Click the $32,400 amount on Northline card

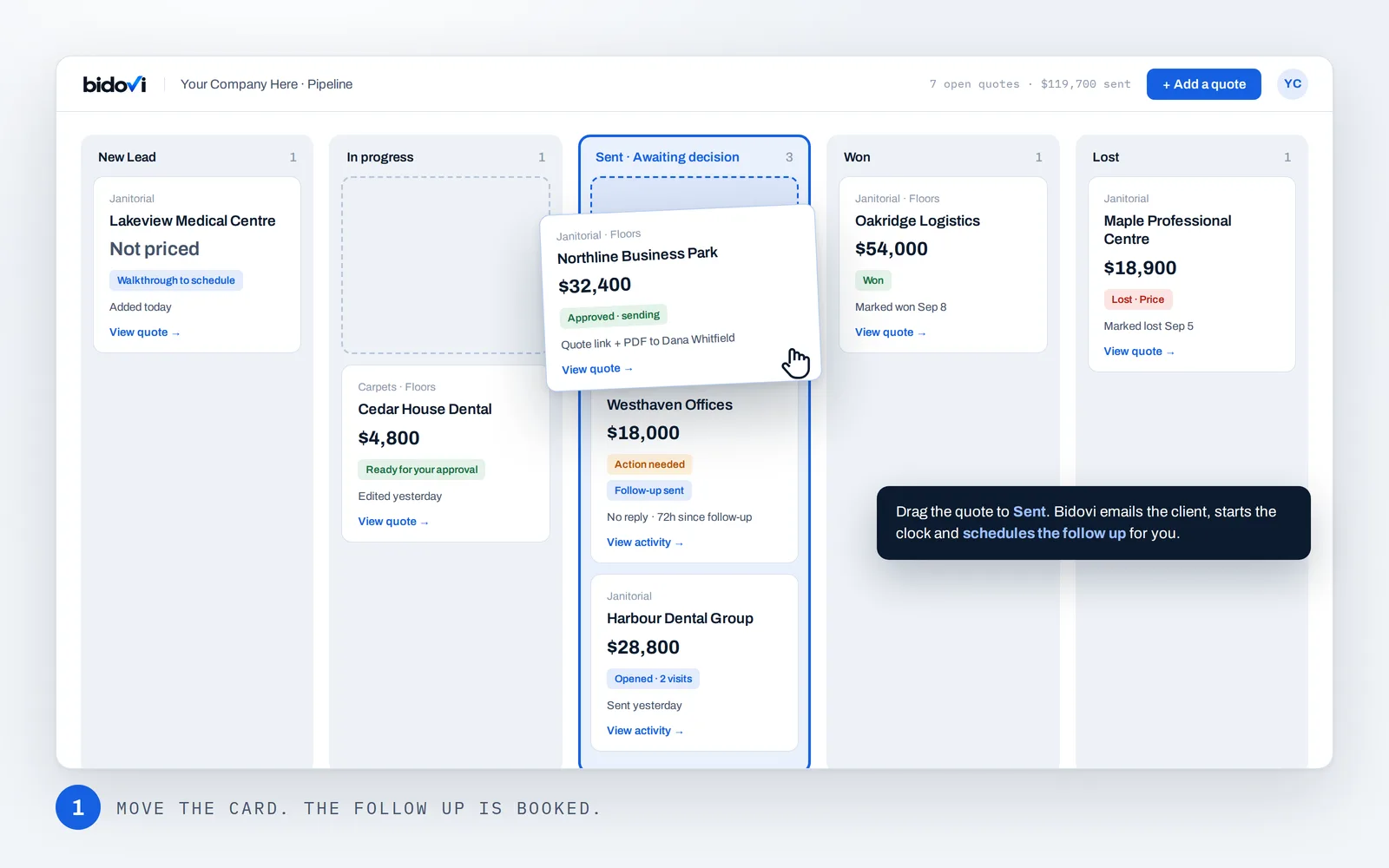595,286
